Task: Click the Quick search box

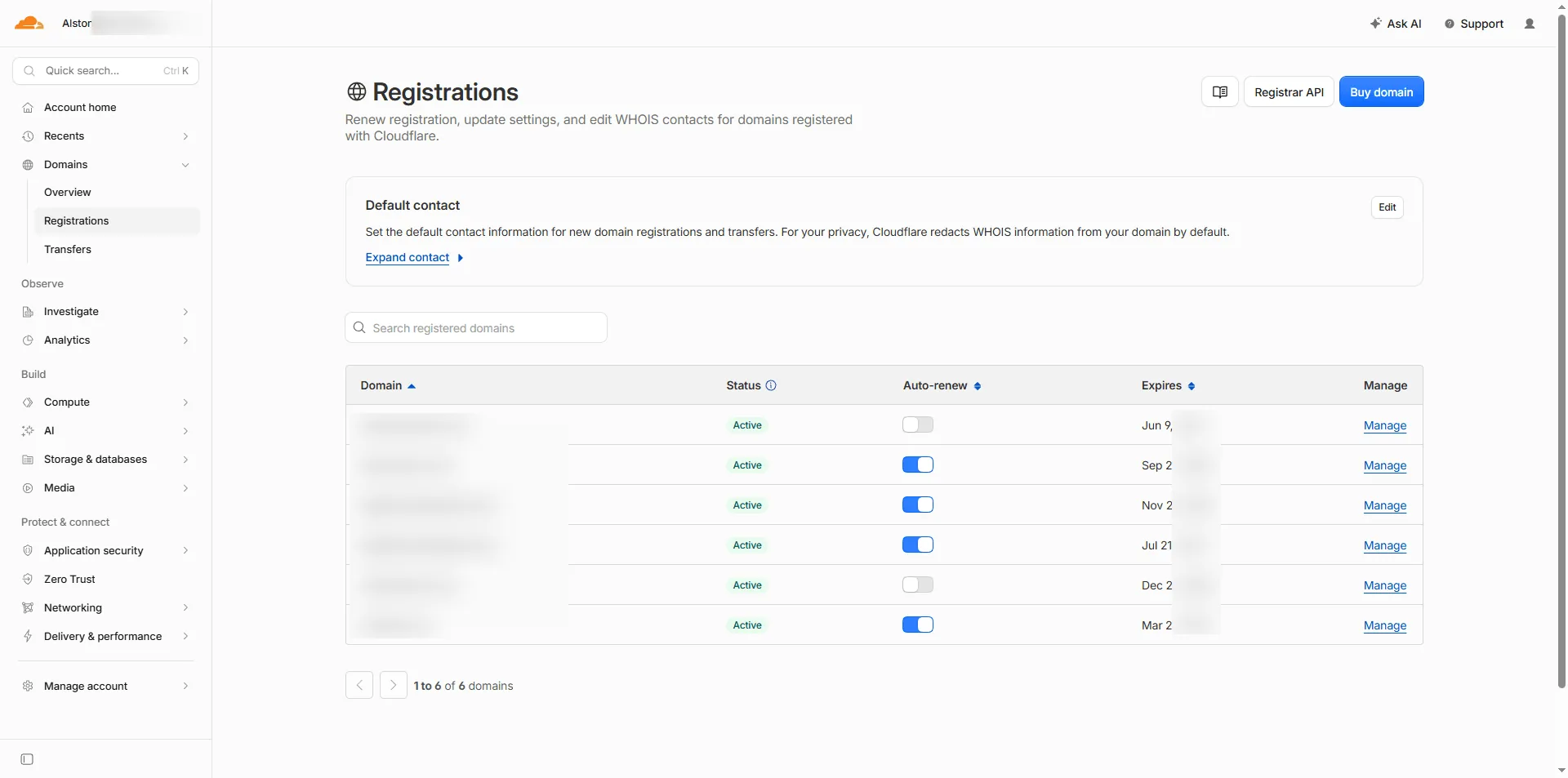Action: pos(105,71)
